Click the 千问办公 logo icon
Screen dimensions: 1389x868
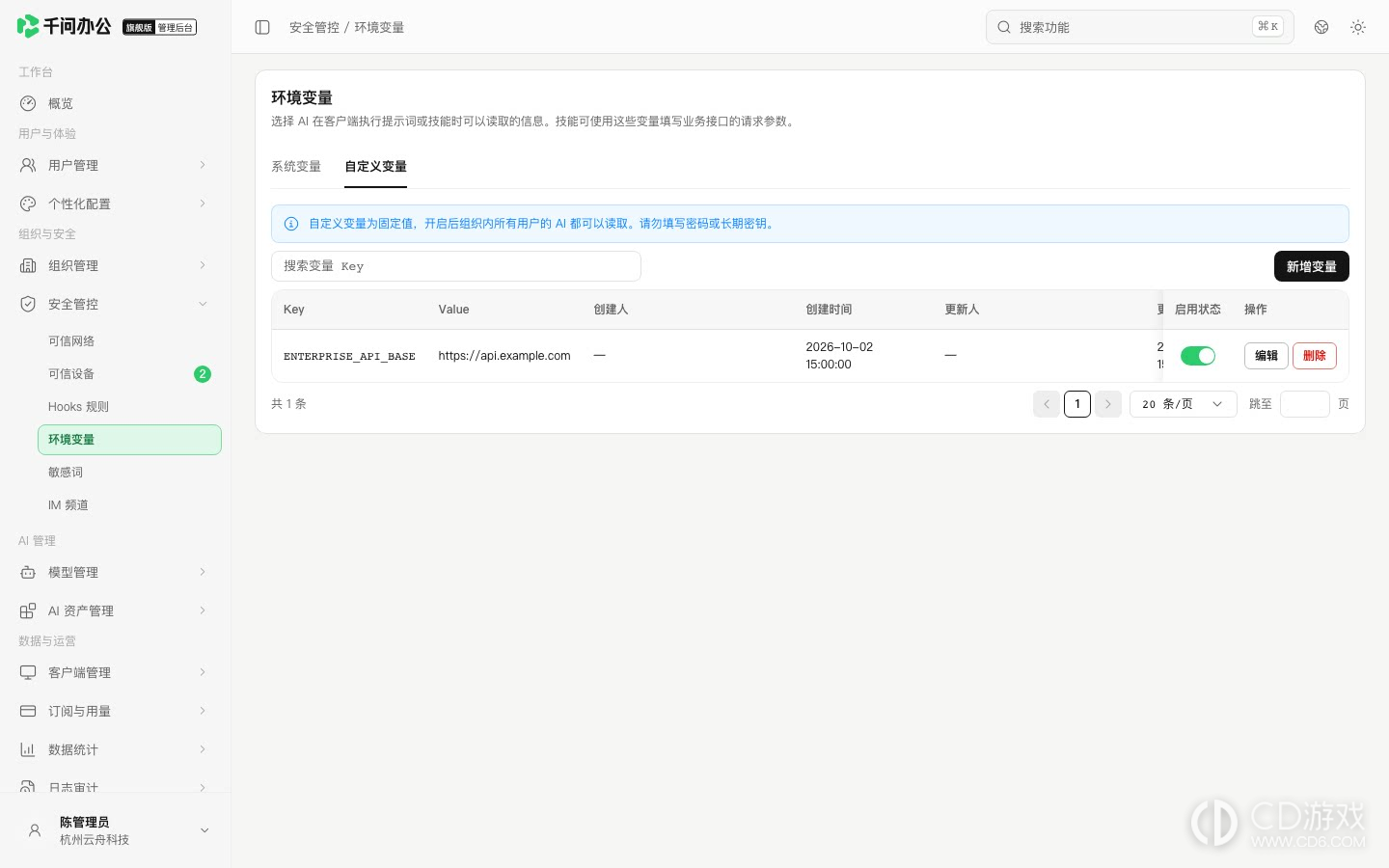tap(28, 26)
